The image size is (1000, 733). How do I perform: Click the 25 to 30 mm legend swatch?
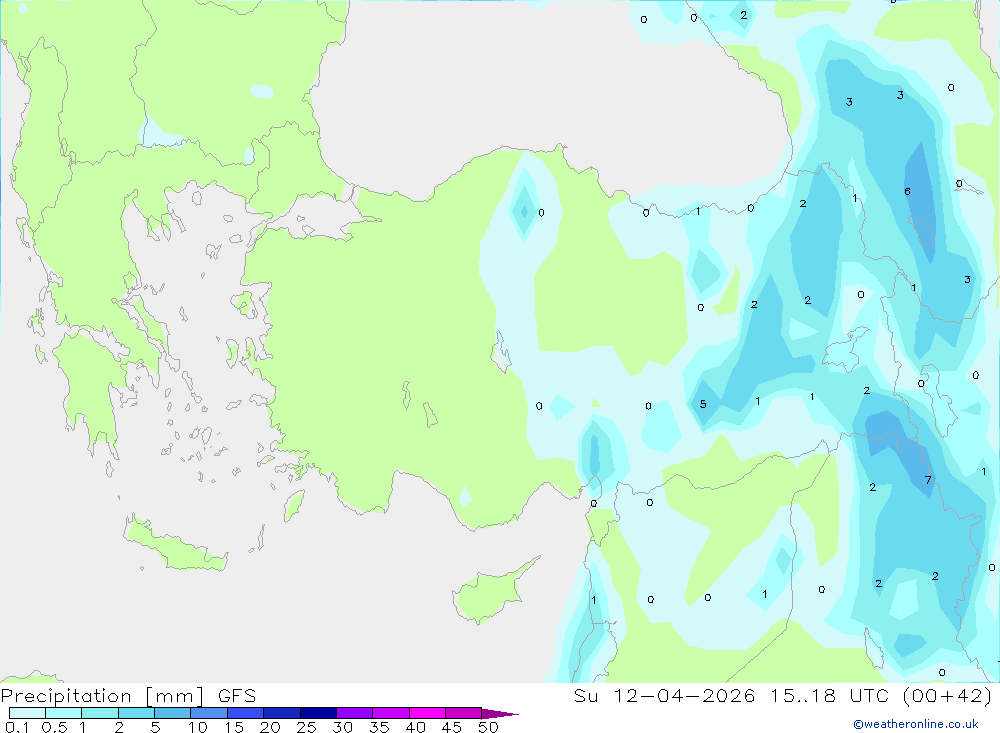tap(318, 713)
